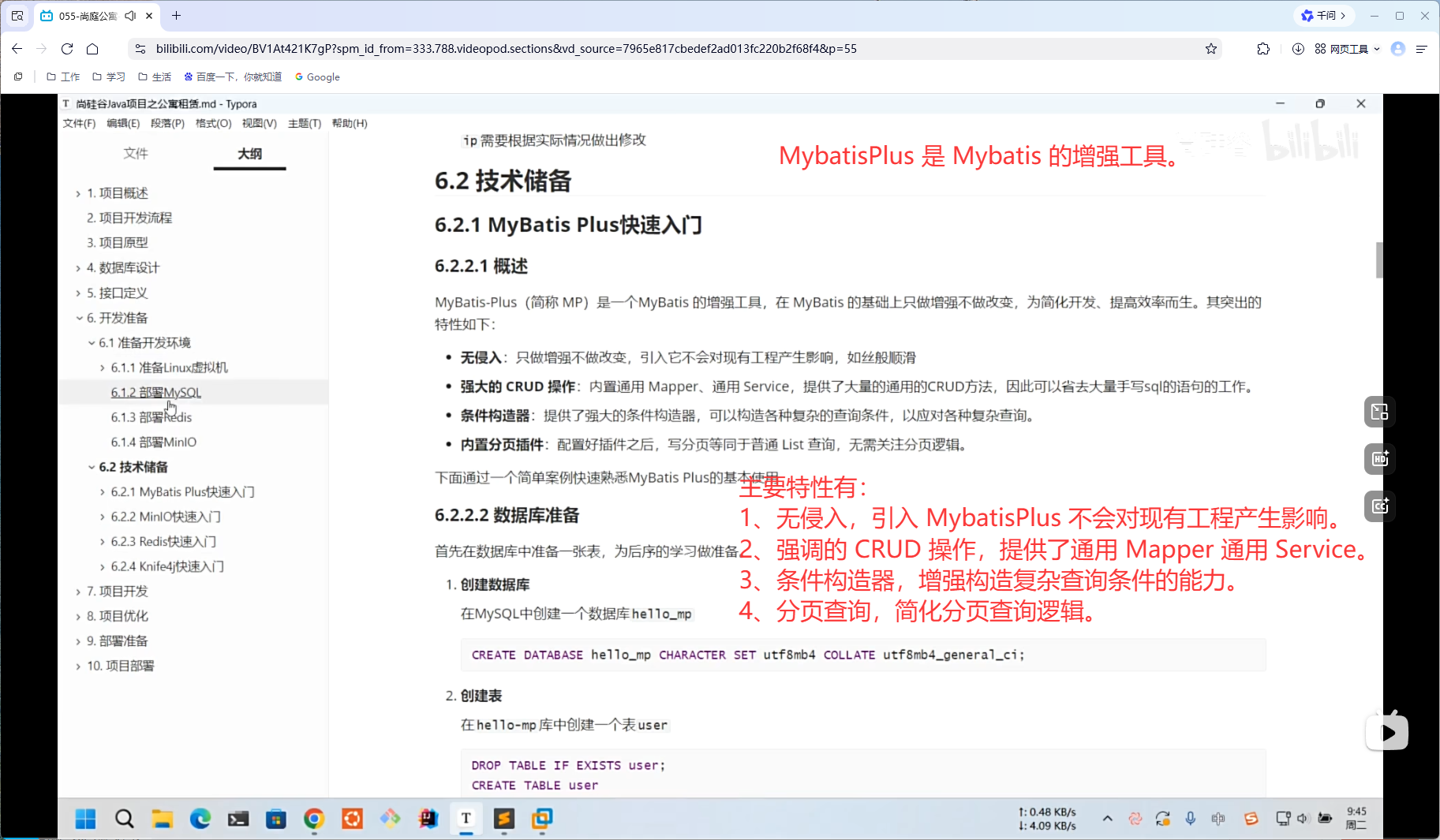Image resolution: width=1440 pixels, height=840 pixels.
Task: Open tab search icon at top-left
Action: (17, 16)
